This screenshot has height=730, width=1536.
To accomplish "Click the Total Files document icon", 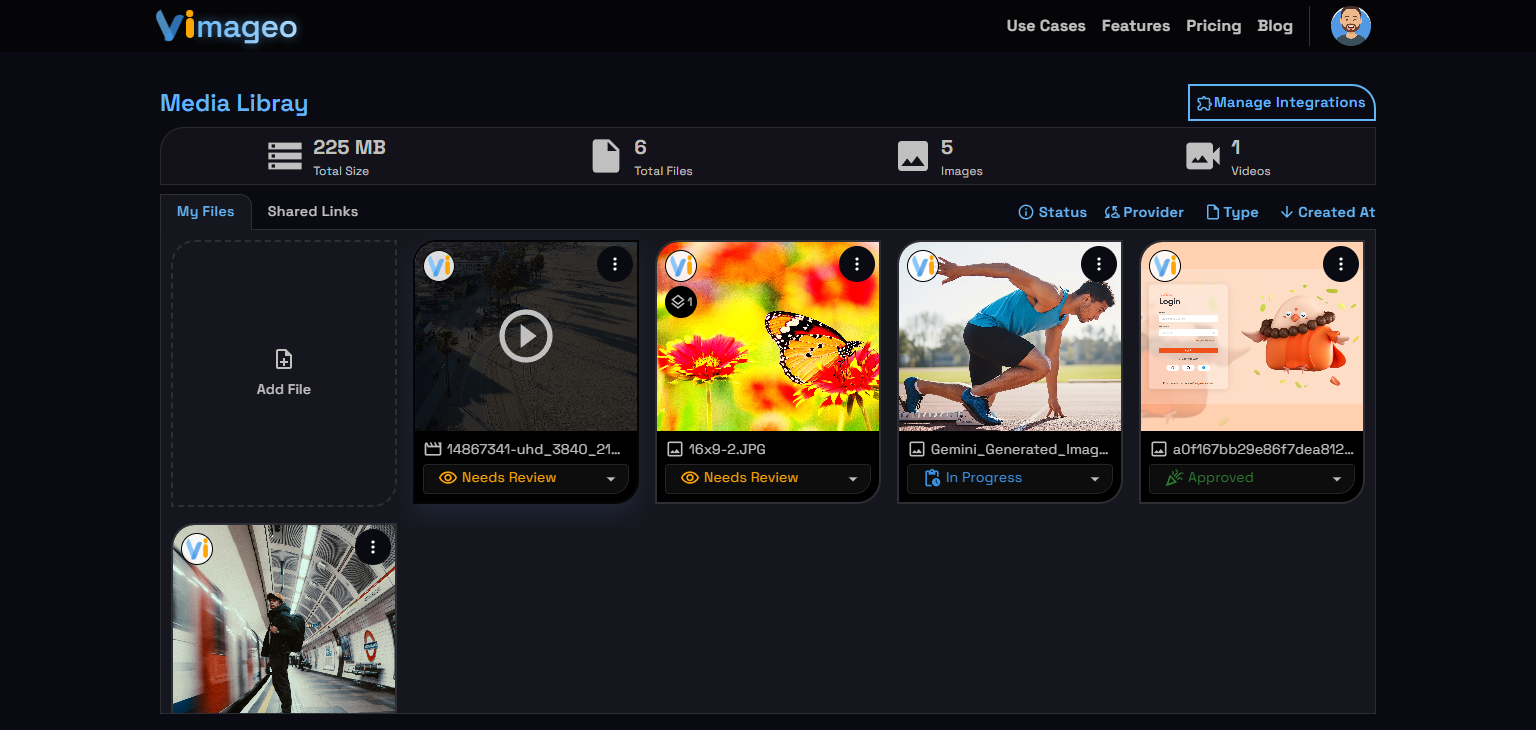I will (606, 156).
